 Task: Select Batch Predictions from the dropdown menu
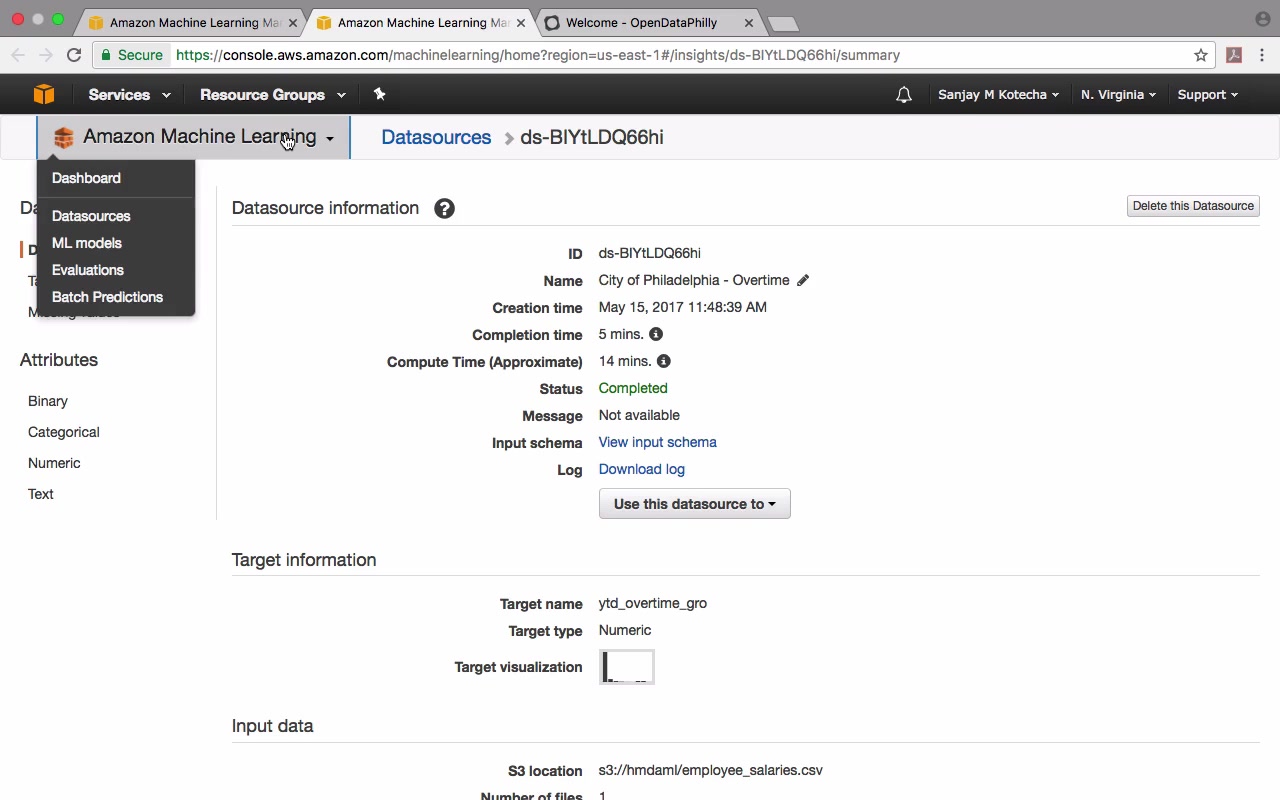pos(107,297)
